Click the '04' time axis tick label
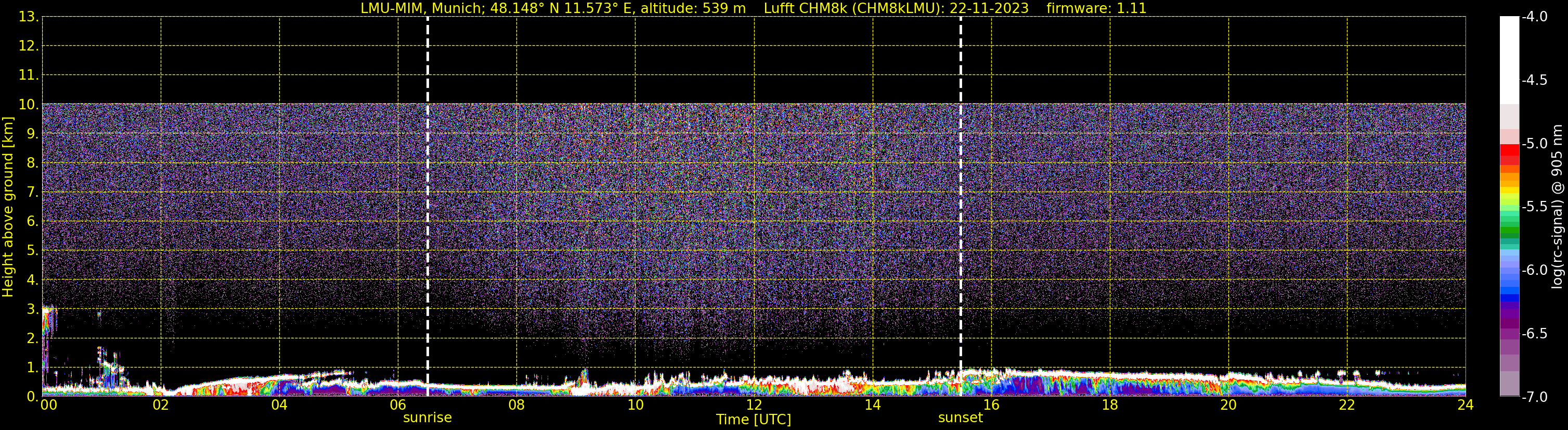The width and height of the screenshot is (1568, 430). pyautogui.click(x=279, y=405)
